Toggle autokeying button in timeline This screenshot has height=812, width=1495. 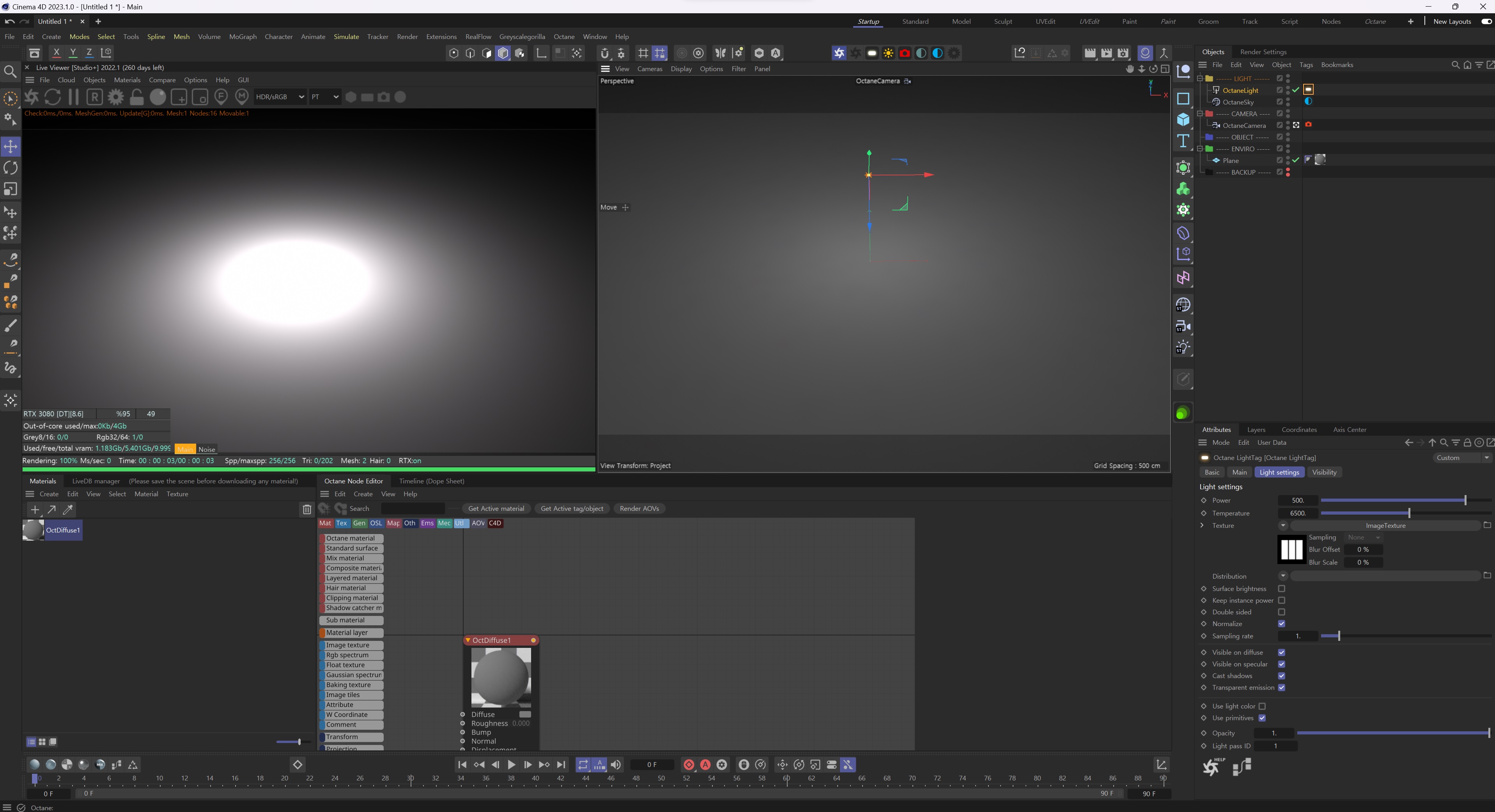(705, 765)
